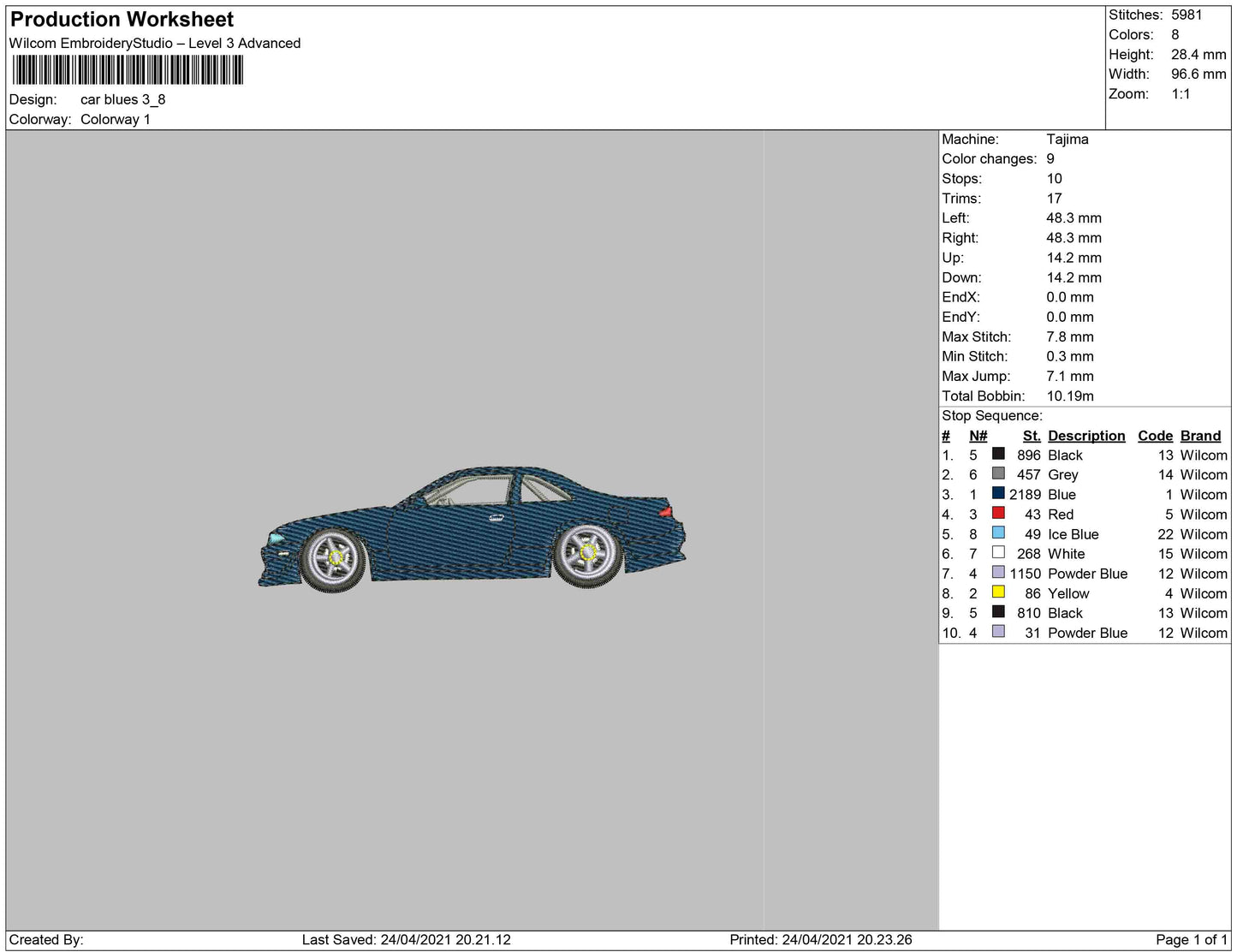Select the Brand column header
The height and width of the screenshot is (952, 1237).
tap(1200, 436)
